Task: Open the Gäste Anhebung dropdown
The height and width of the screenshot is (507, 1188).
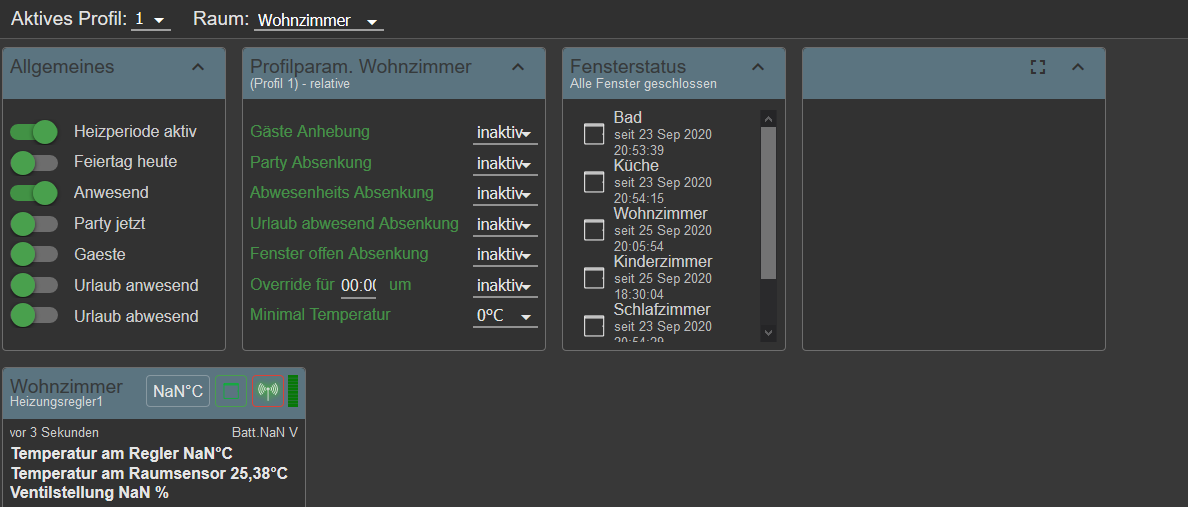Action: [505, 133]
